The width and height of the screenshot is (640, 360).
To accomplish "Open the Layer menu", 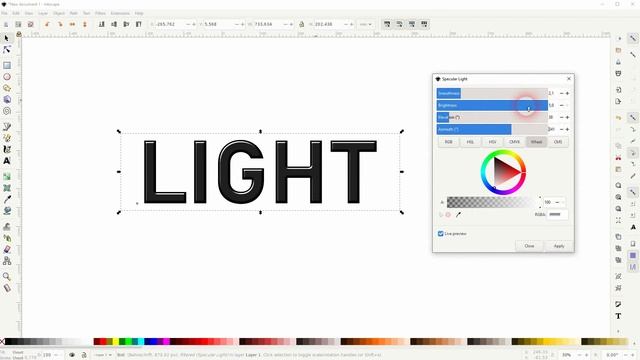I will [x=43, y=13].
